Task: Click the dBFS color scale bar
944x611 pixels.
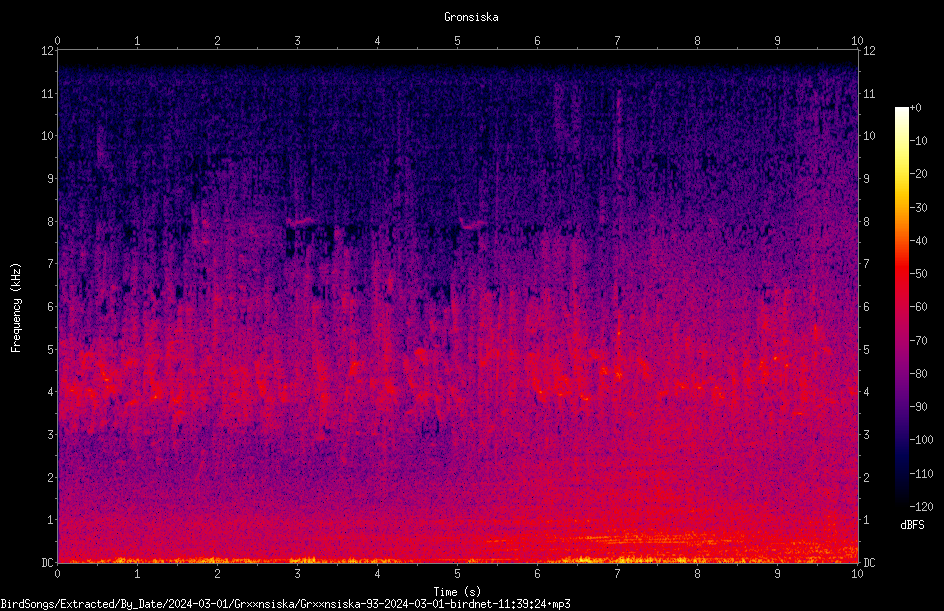Action: click(901, 307)
